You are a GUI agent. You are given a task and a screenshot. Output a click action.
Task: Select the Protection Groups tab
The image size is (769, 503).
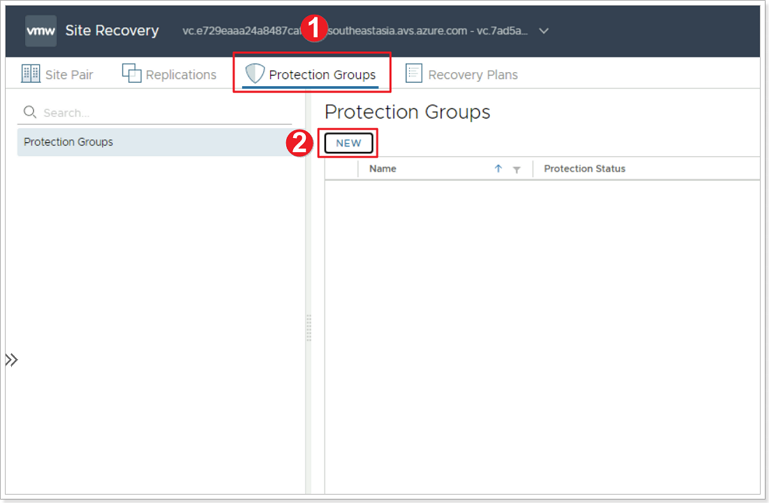[x=311, y=75]
